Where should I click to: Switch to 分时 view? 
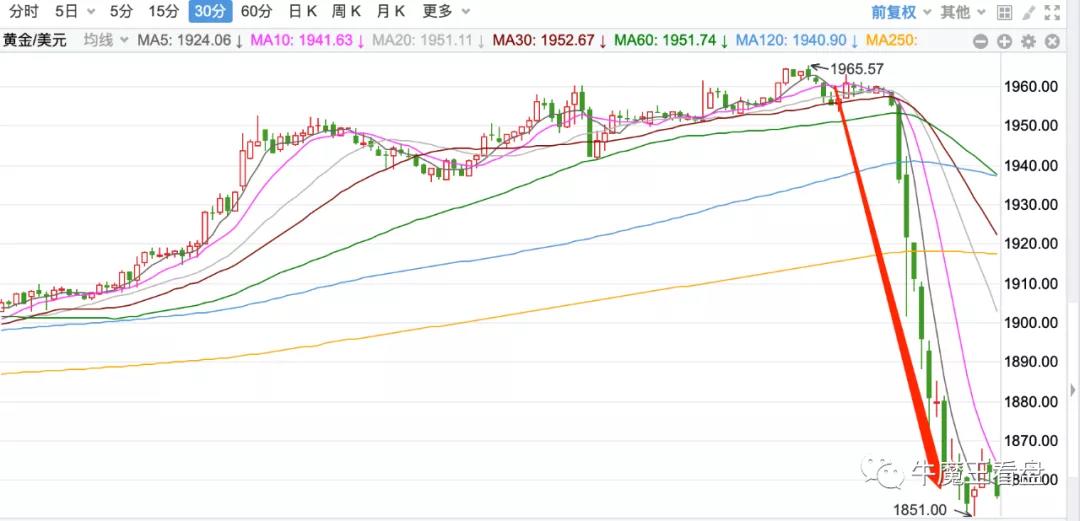coord(24,11)
